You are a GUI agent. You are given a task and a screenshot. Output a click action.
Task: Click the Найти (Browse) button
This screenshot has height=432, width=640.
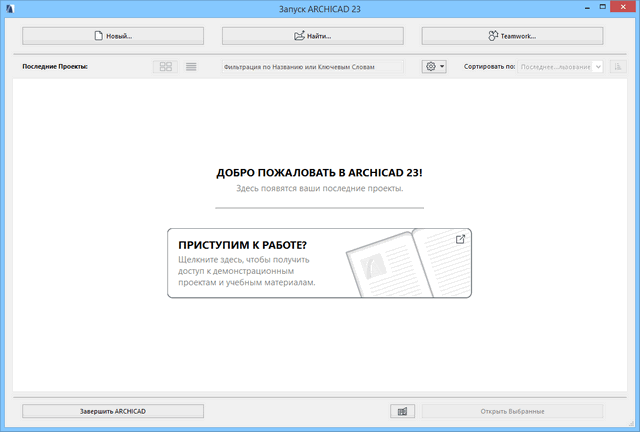(312, 36)
